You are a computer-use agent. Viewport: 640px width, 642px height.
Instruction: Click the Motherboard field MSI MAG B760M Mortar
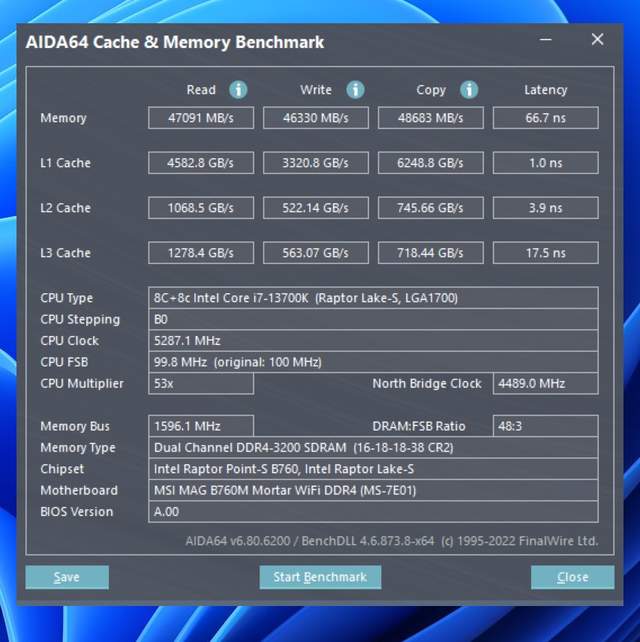click(x=373, y=490)
